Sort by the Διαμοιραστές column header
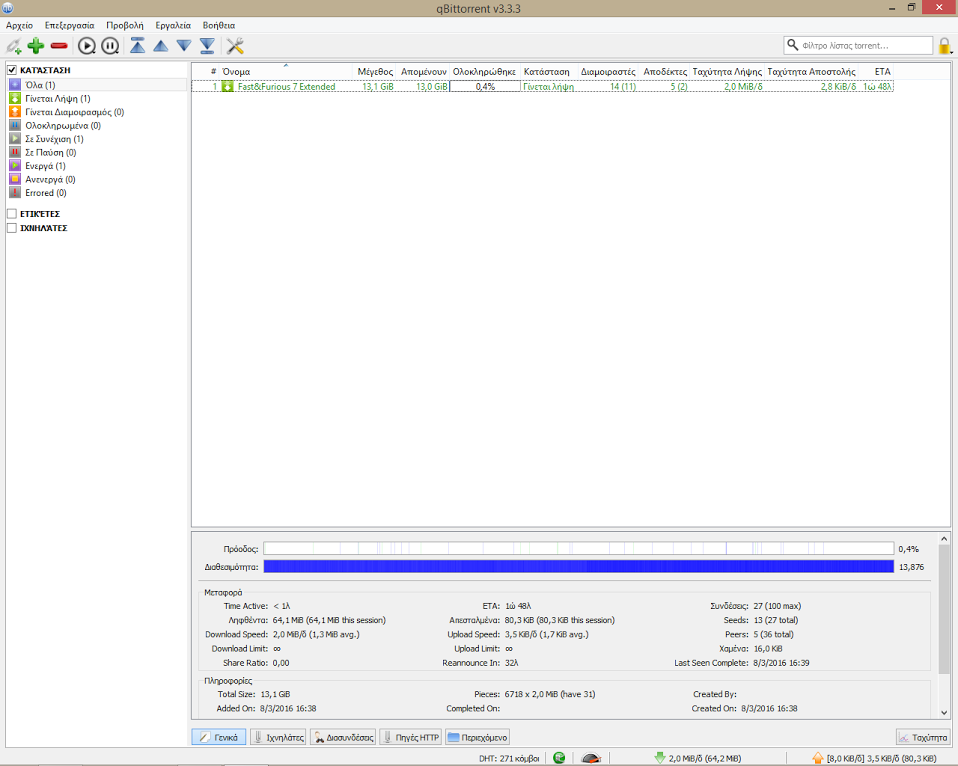The height and width of the screenshot is (766, 958). (607, 71)
